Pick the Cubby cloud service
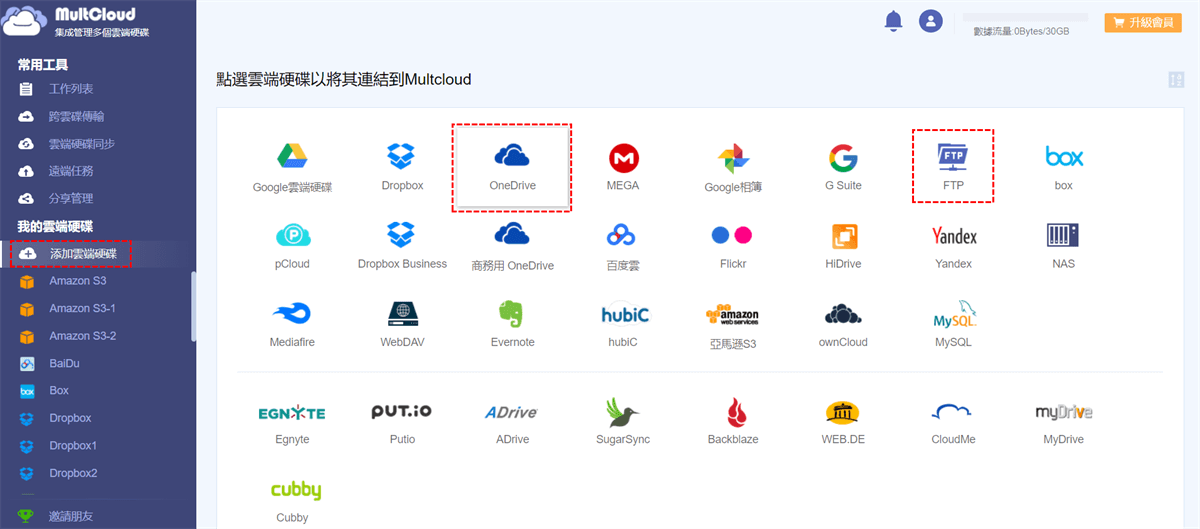The image size is (1200, 529). coord(296,490)
